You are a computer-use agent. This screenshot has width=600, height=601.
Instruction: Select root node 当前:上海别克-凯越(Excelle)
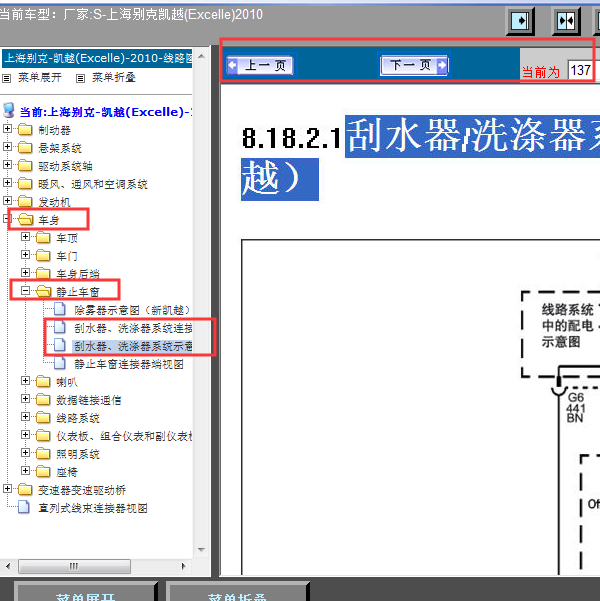[106, 112]
